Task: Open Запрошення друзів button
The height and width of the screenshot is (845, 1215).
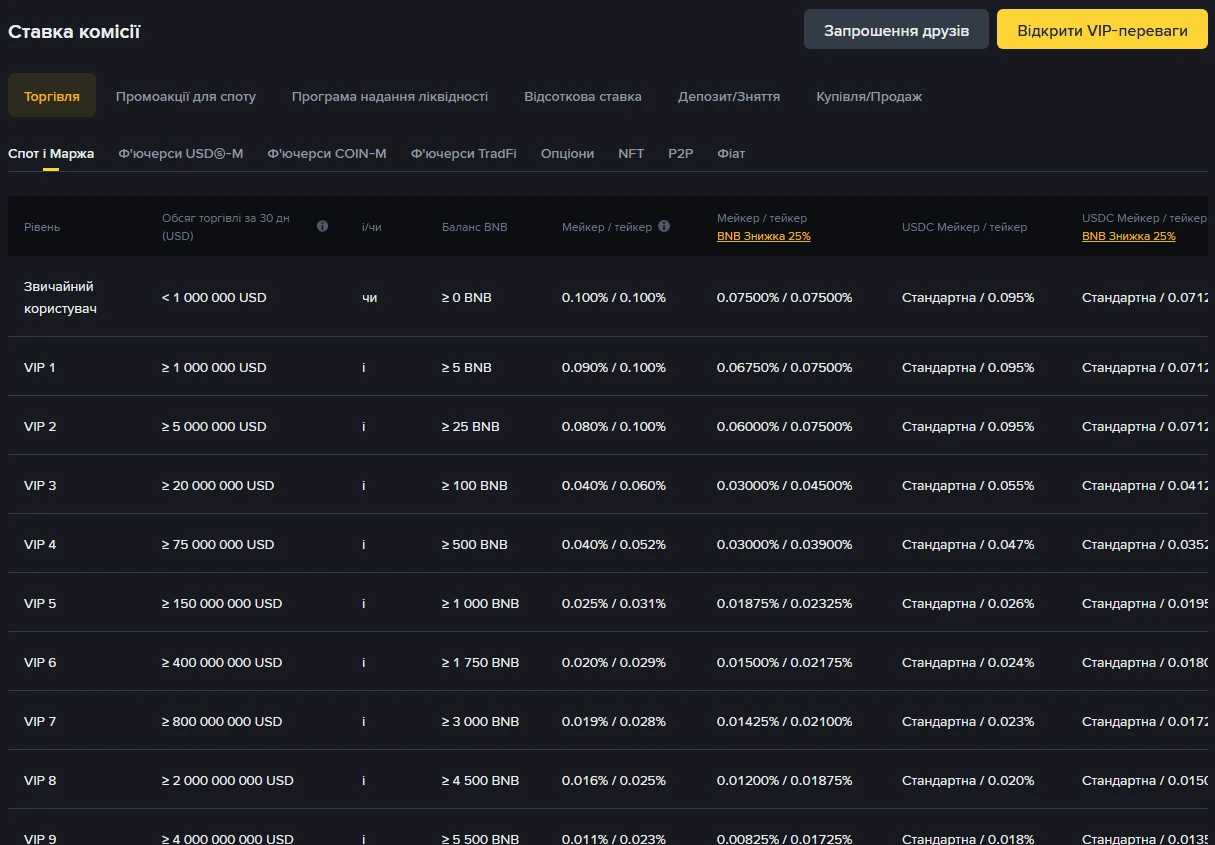Action: [896, 30]
